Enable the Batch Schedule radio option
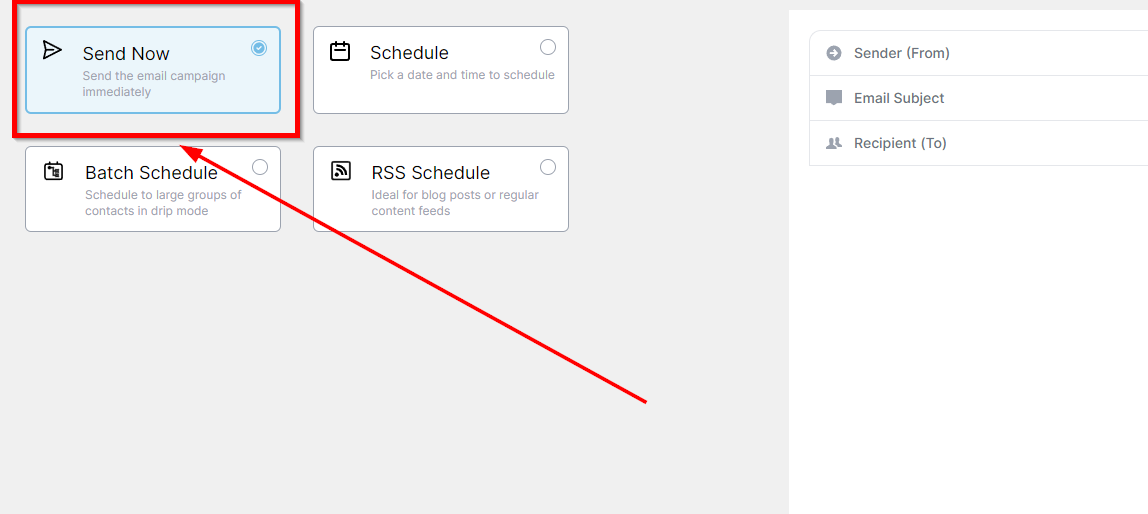 [260, 167]
